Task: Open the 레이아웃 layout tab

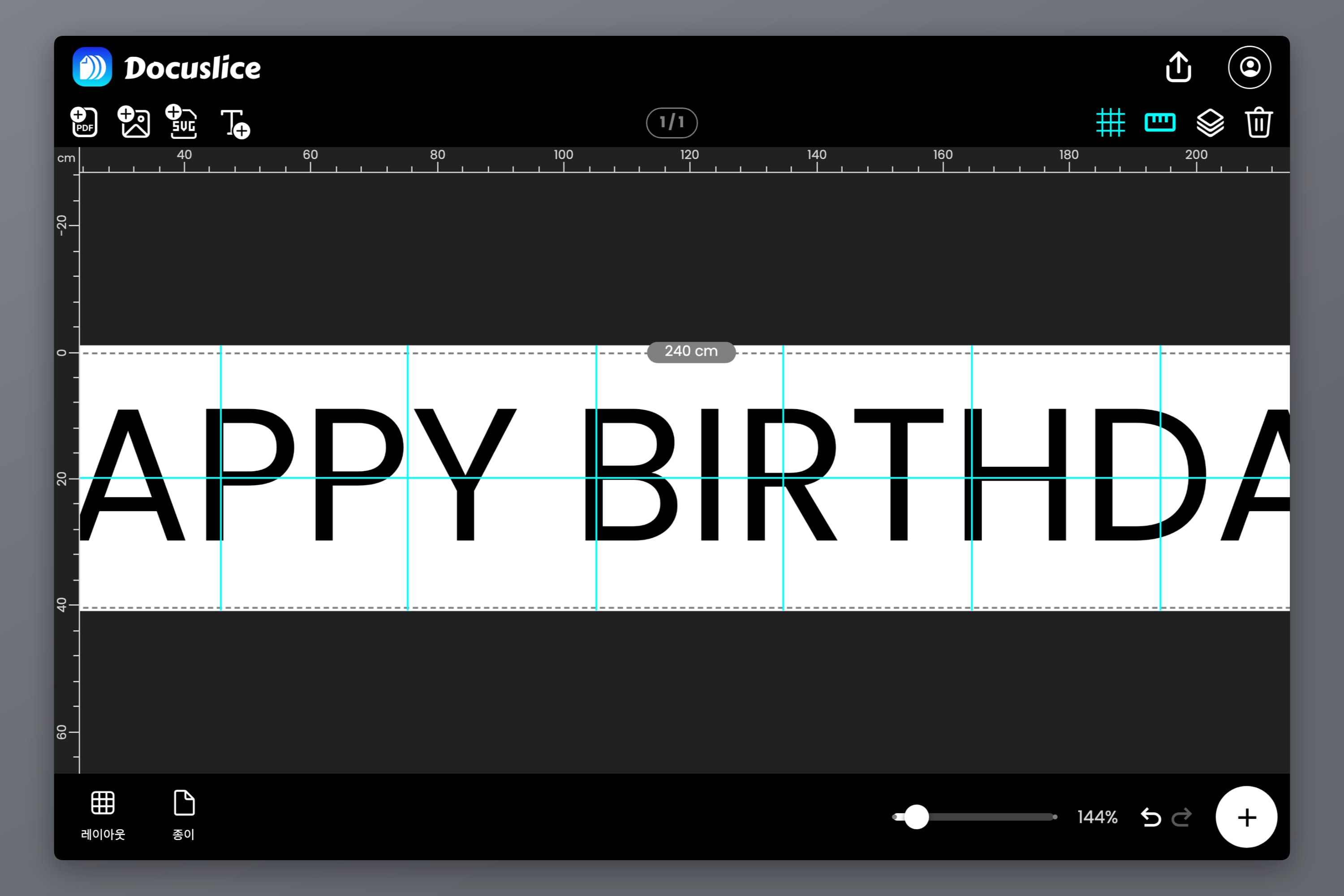Action: pos(103,816)
